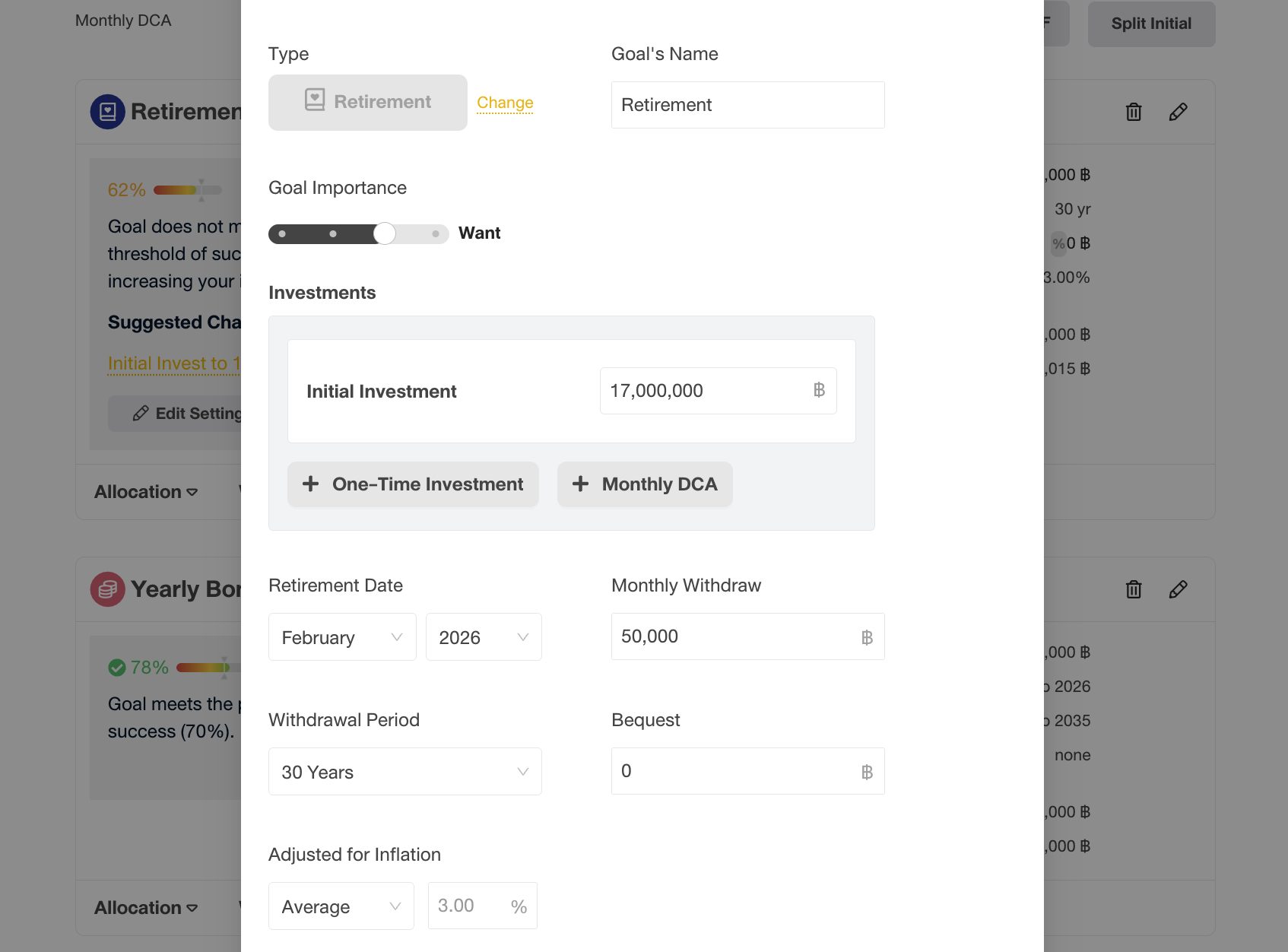1288x952 pixels.
Task: Delete the Retirement goal with trash icon
Action: 1133,112
